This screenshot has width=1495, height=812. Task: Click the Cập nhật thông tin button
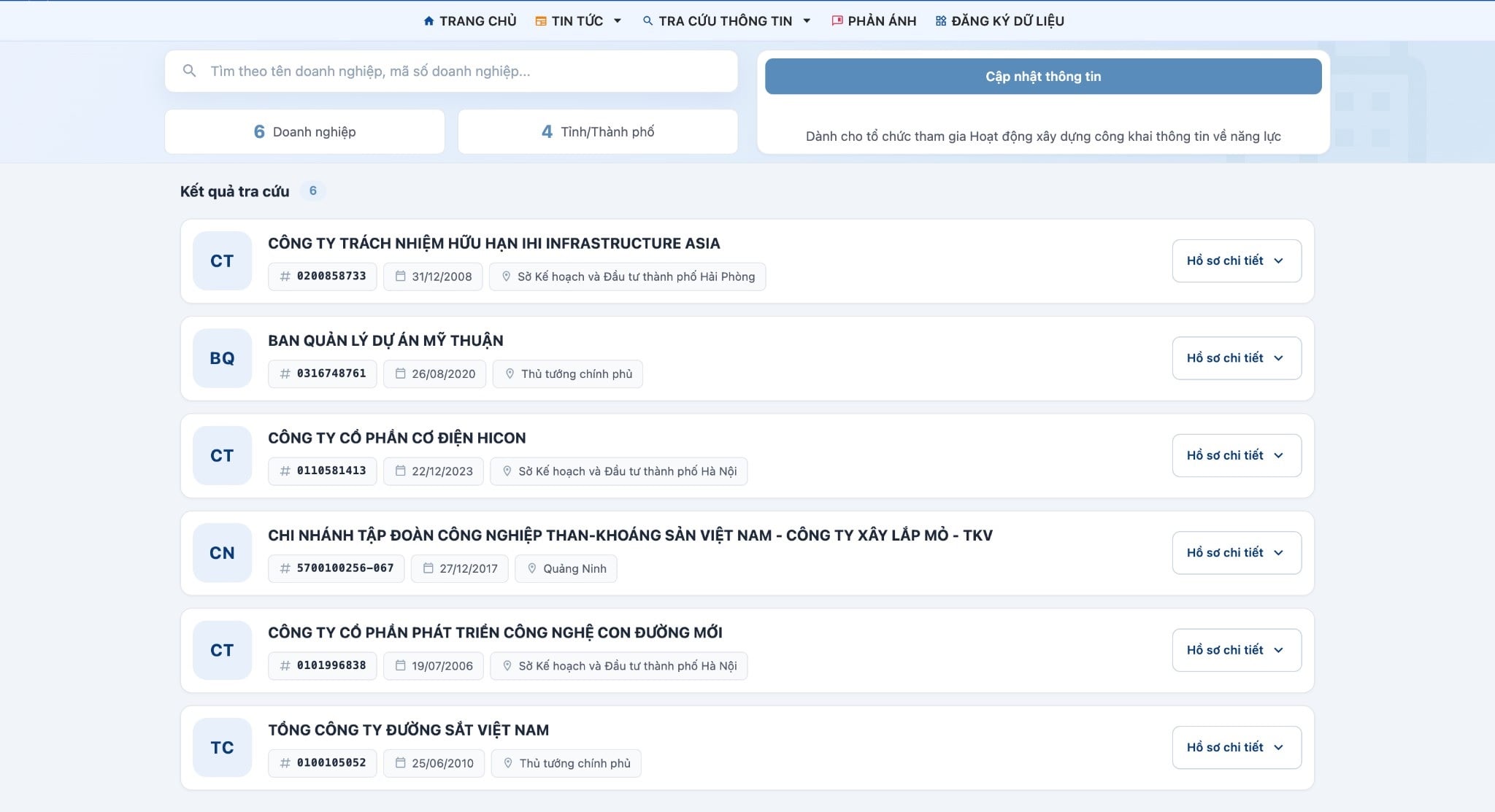point(1043,77)
